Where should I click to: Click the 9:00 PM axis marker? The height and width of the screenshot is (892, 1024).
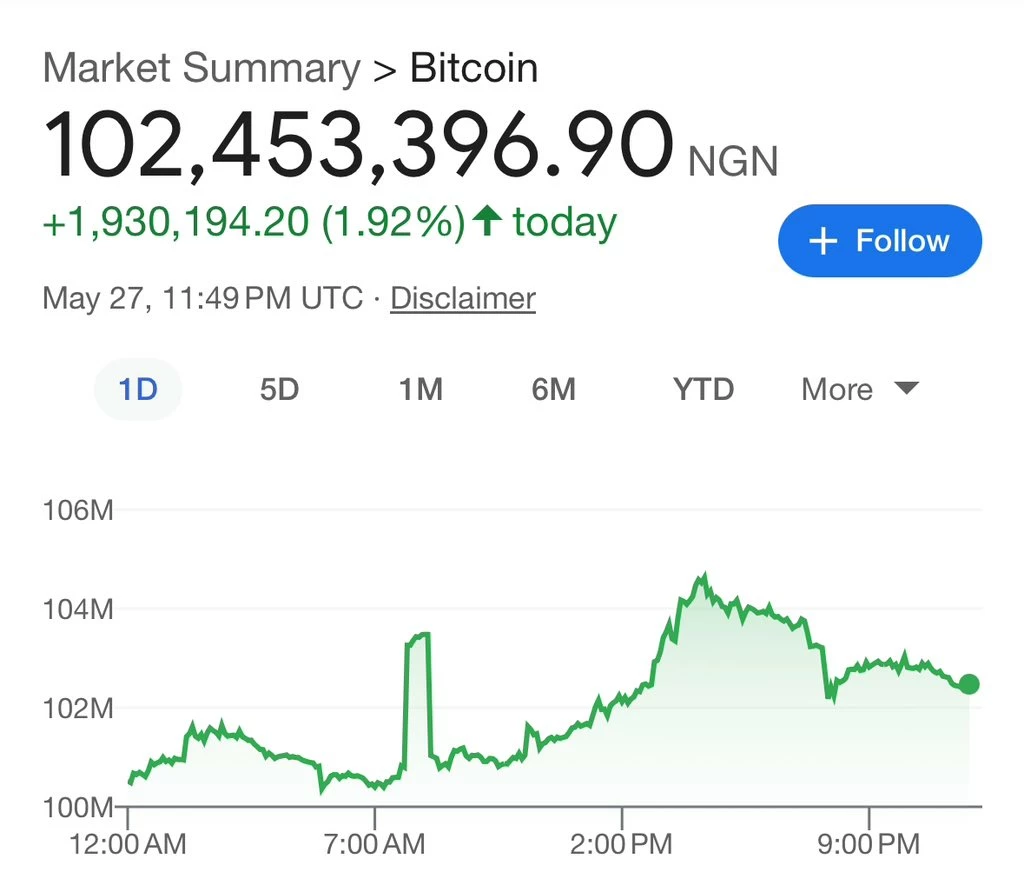(869, 844)
